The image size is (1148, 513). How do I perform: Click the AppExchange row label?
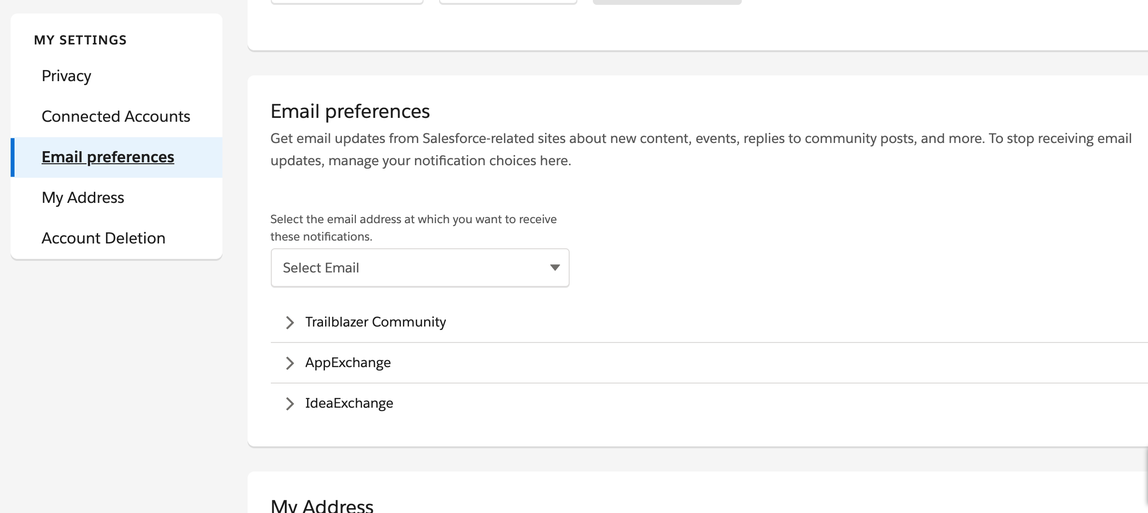(x=348, y=363)
